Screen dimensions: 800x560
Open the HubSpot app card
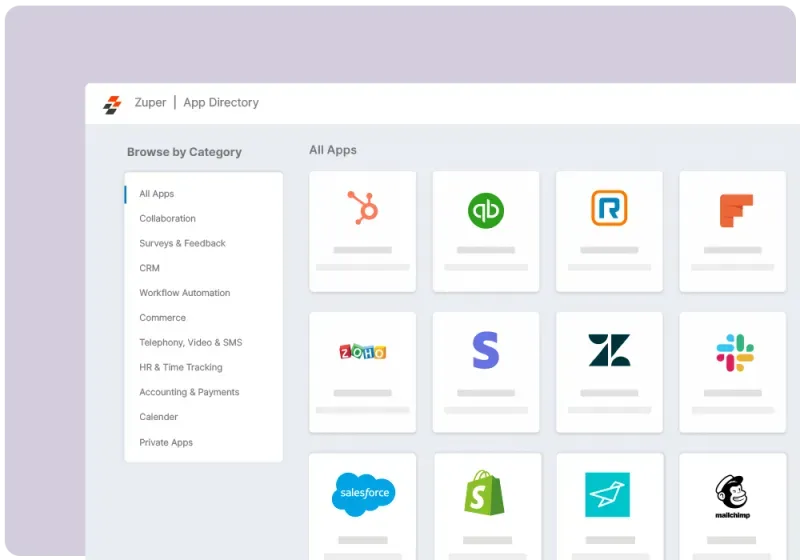tap(362, 210)
